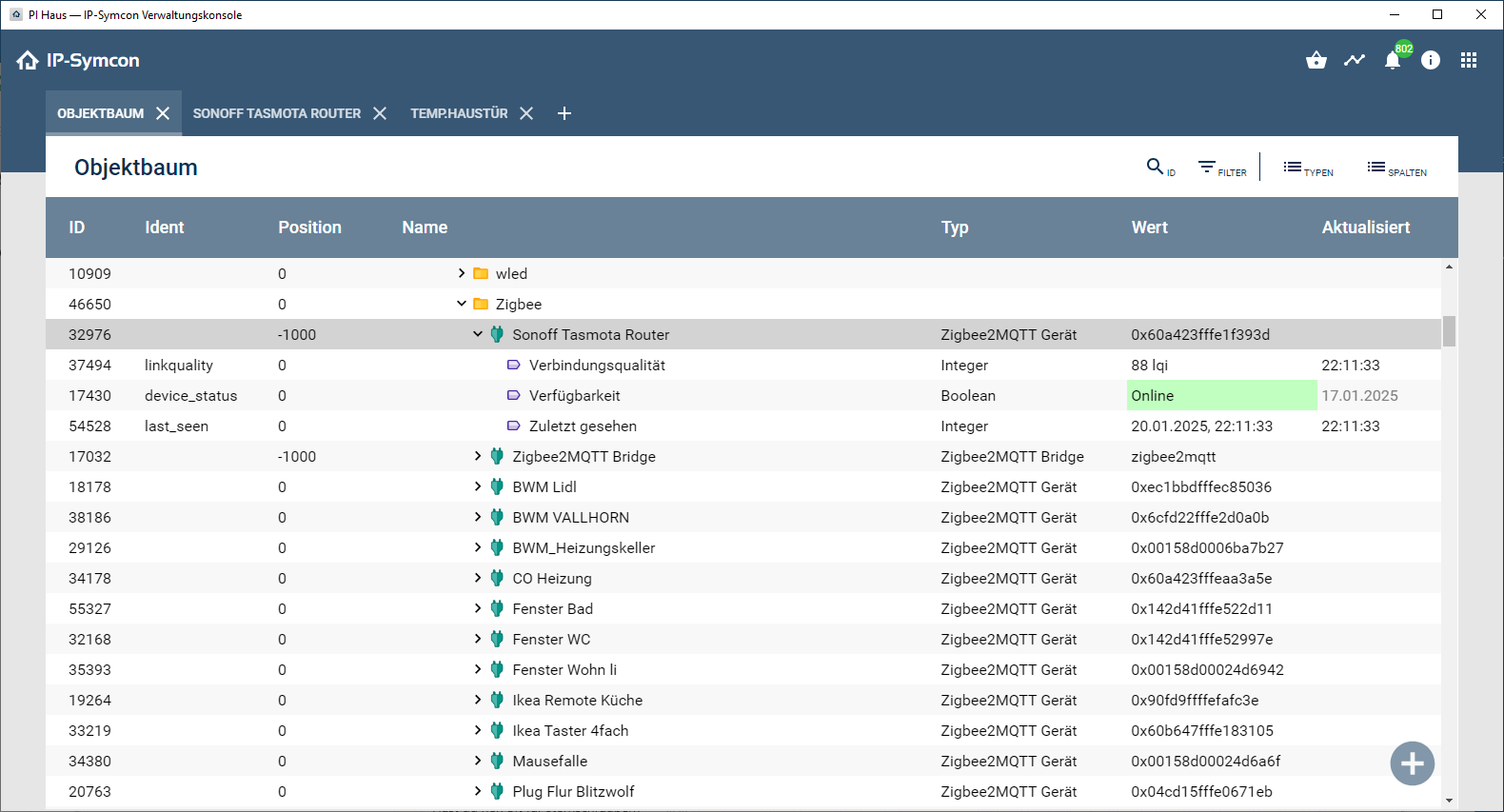1504x812 pixels.
Task: Click wled folder icon
Action: (x=481, y=273)
